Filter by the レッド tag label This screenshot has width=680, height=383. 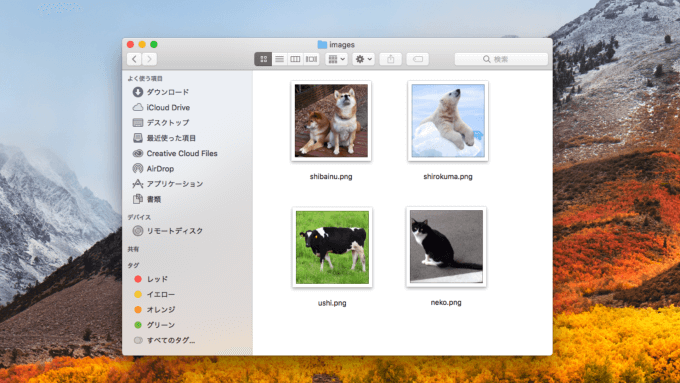[157, 279]
